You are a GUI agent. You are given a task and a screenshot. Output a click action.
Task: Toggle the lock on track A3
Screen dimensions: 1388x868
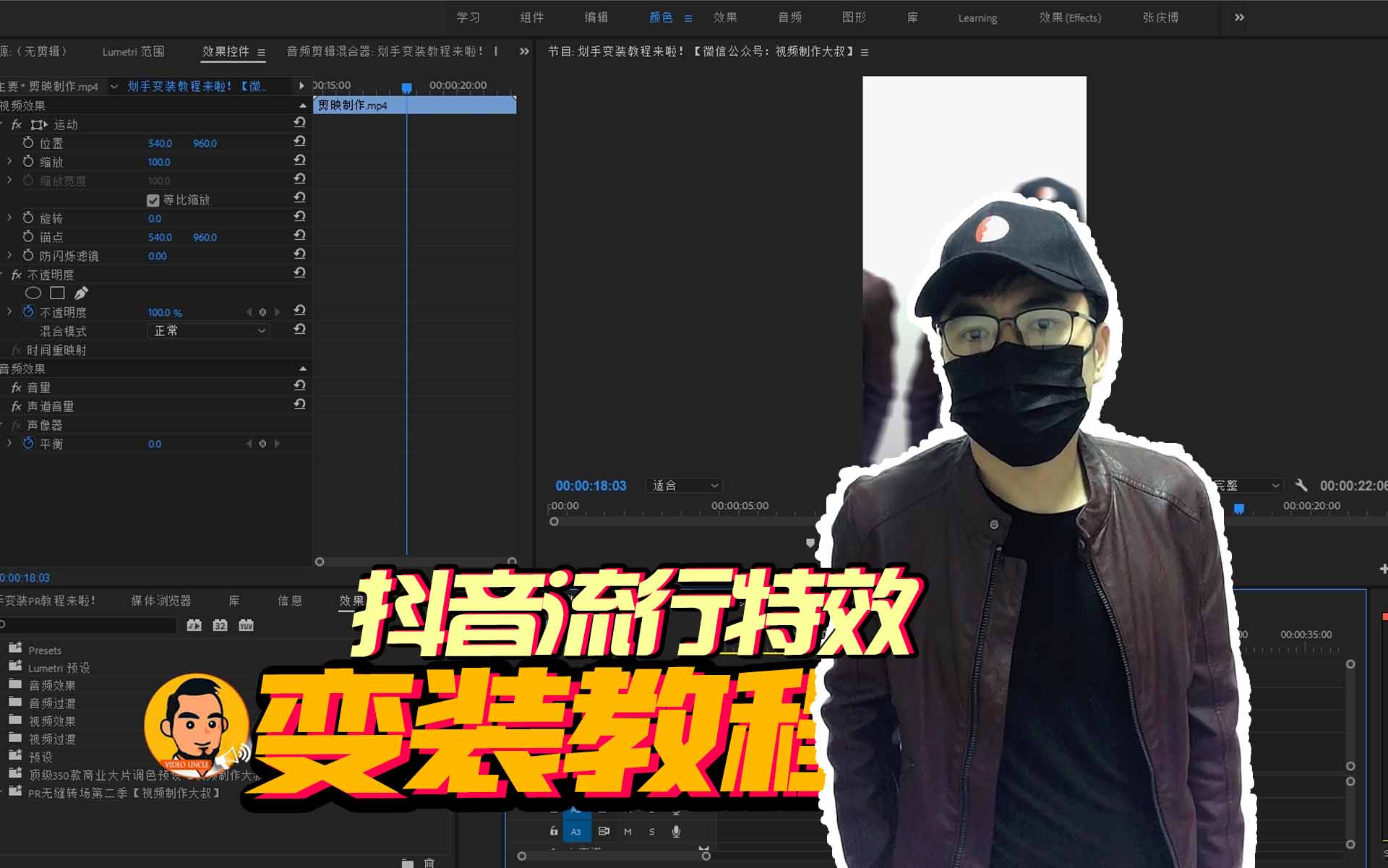tap(554, 831)
